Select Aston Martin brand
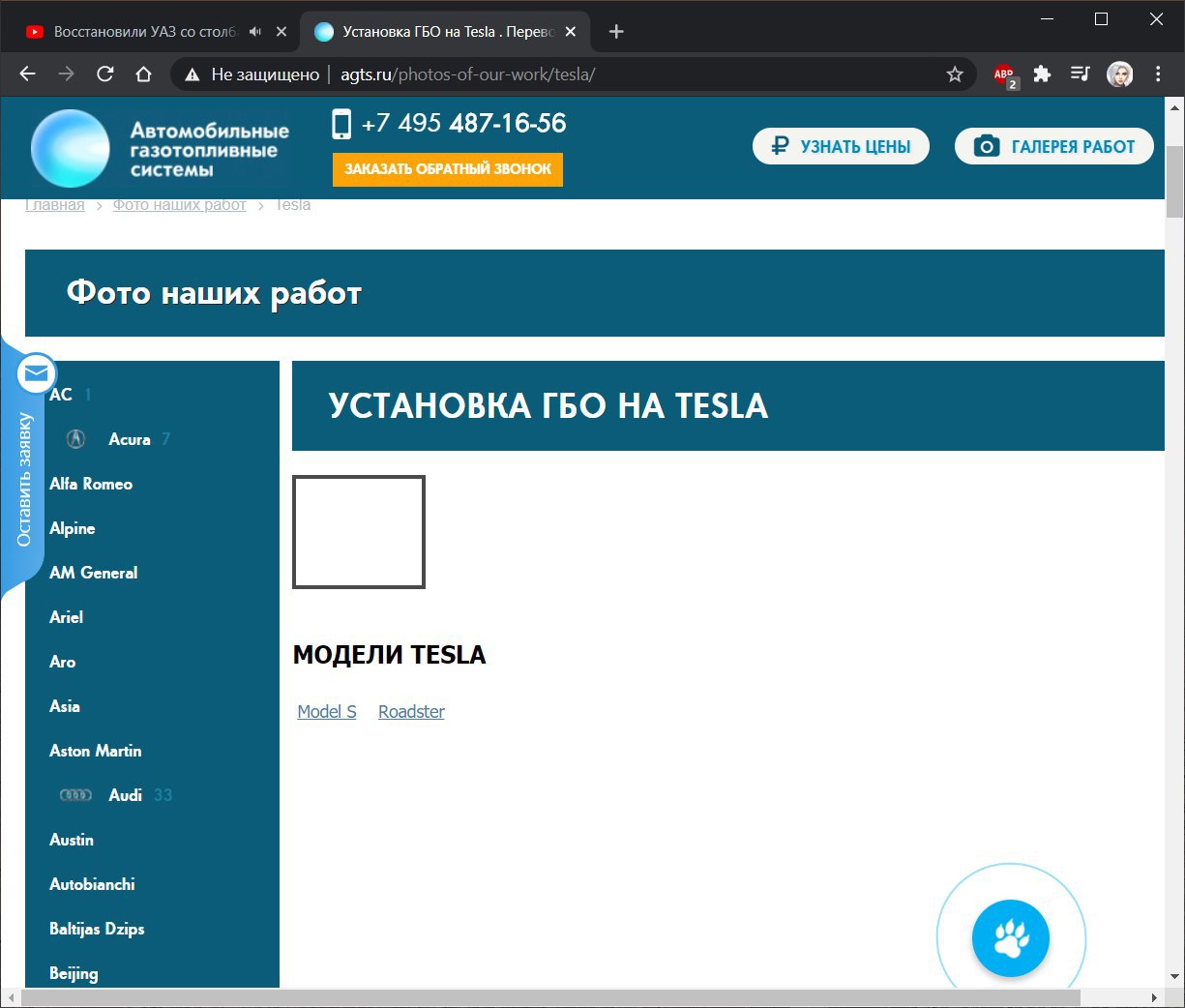The image size is (1185, 1008). (96, 751)
